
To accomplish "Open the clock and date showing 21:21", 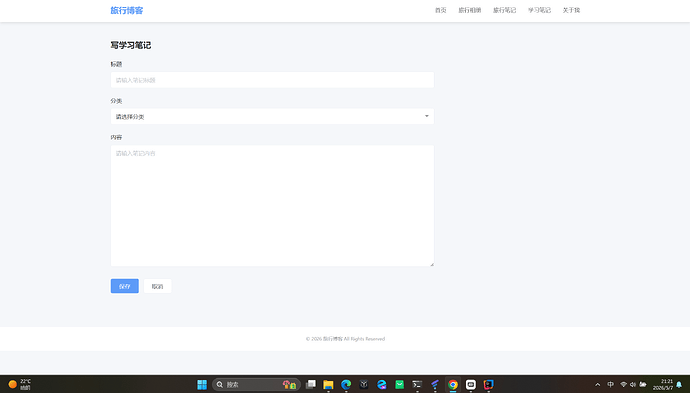I will [663, 384].
